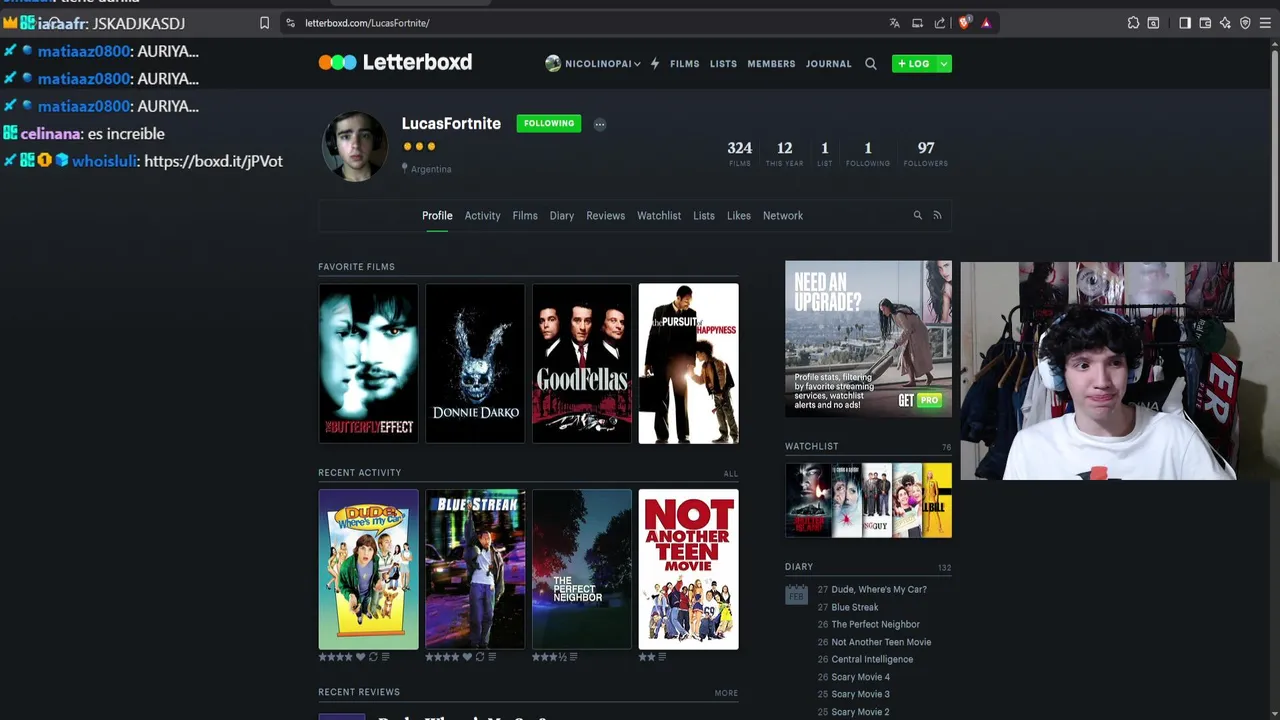Open the GoodFellas favorite poster
1280x720 pixels.
pos(582,363)
